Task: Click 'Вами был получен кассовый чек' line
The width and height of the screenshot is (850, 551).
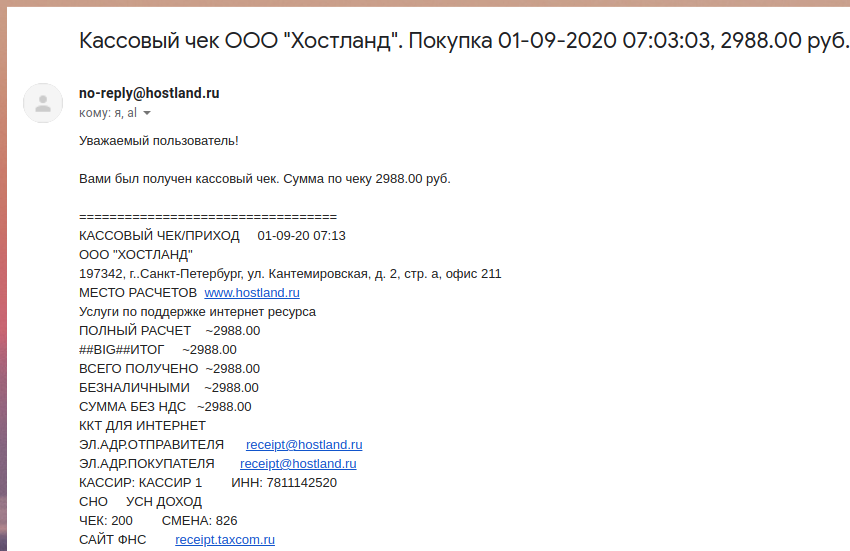Action: [265, 179]
